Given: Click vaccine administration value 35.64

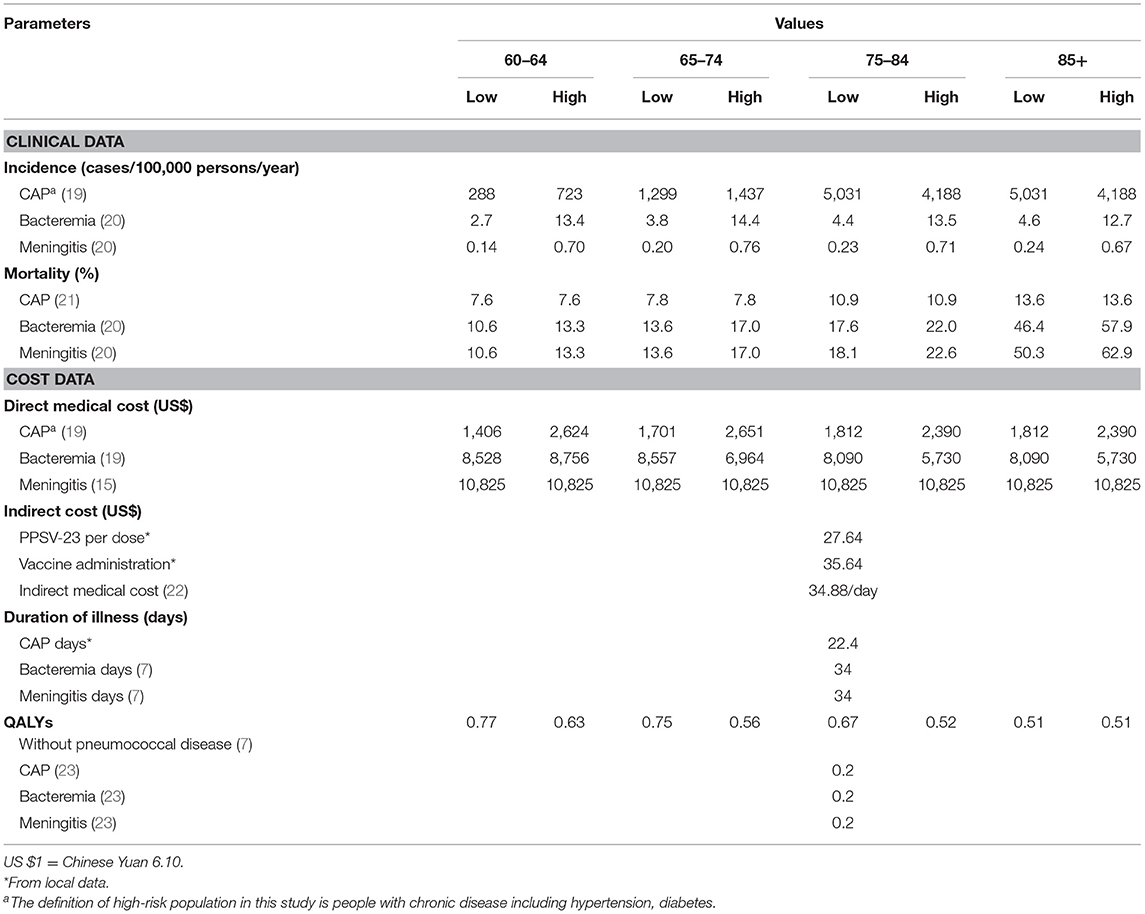Looking at the screenshot, I should click(843, 564).
